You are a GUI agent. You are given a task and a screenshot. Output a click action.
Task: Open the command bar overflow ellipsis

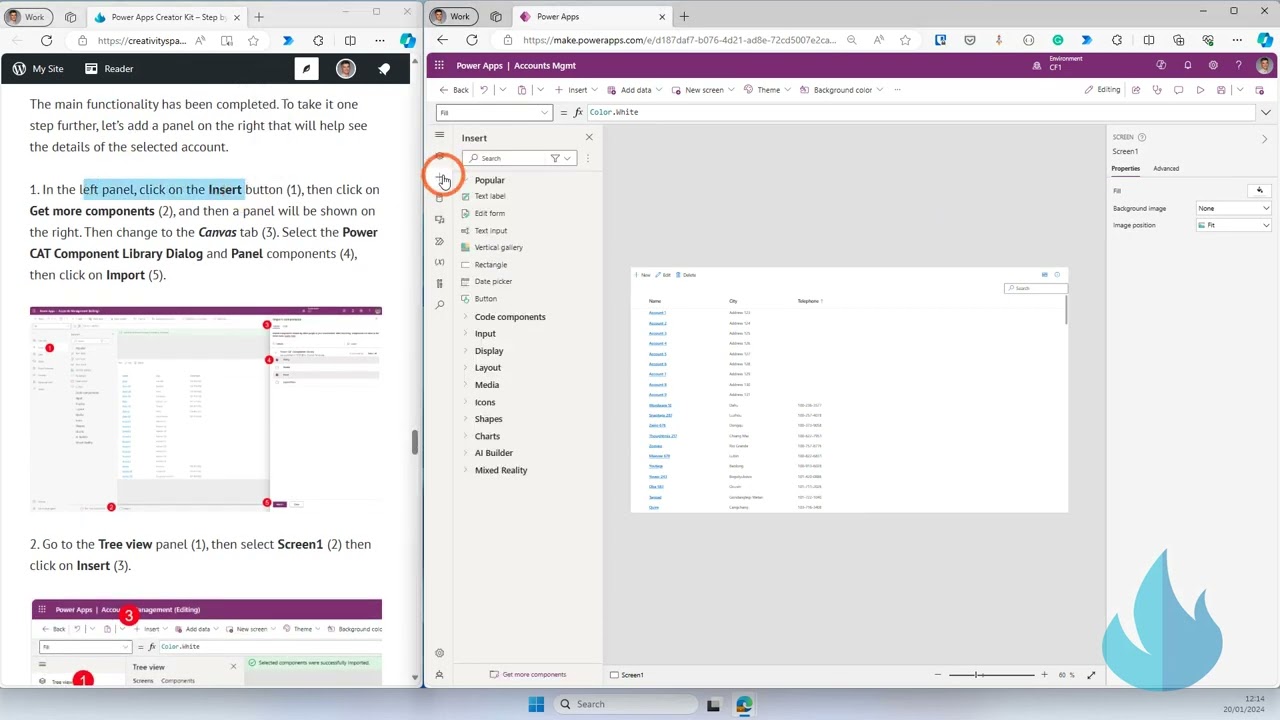[x=897, y=90]
